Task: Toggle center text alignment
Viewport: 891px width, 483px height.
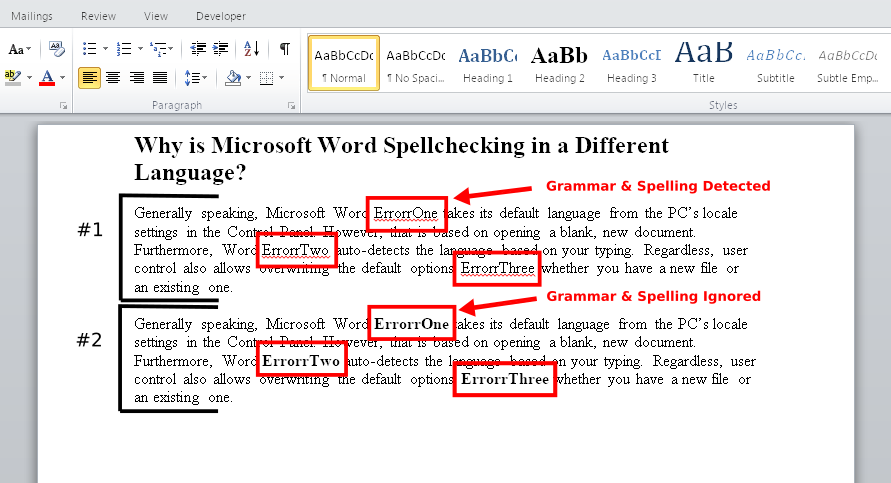Action: pyautogui.click(x=113, y=78)
